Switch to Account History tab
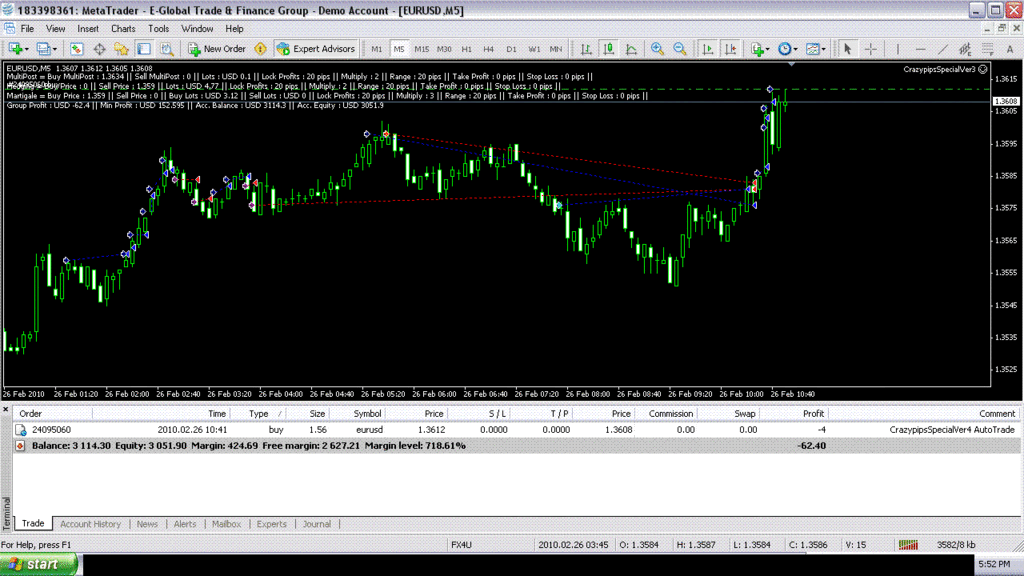Screen dimensions: 1024x576 click(90, 524)
